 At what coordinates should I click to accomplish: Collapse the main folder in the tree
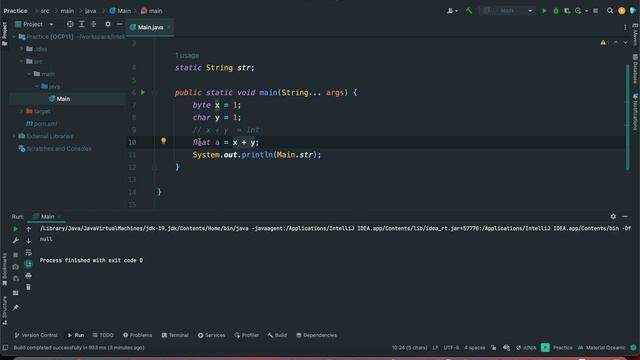[x=29, y=74]
